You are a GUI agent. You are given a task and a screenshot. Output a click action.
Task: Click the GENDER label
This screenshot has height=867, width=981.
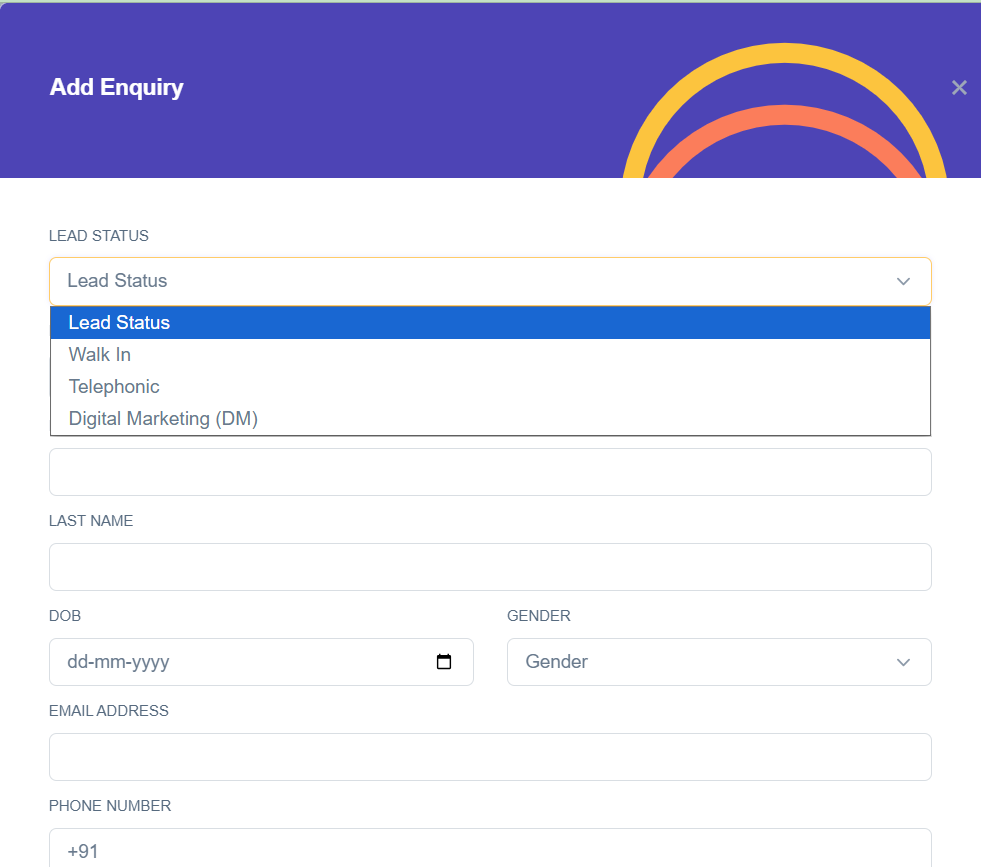click(x=539, y=616)
